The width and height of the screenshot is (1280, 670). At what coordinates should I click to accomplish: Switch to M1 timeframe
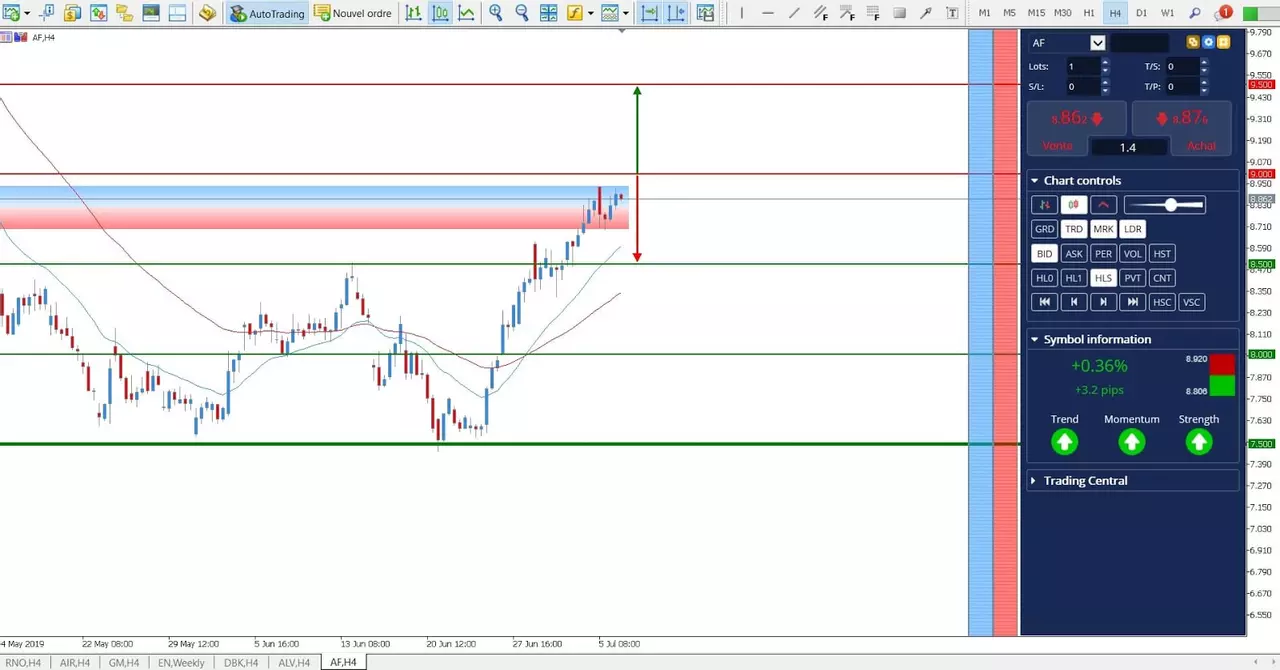[x=985, y=13]
